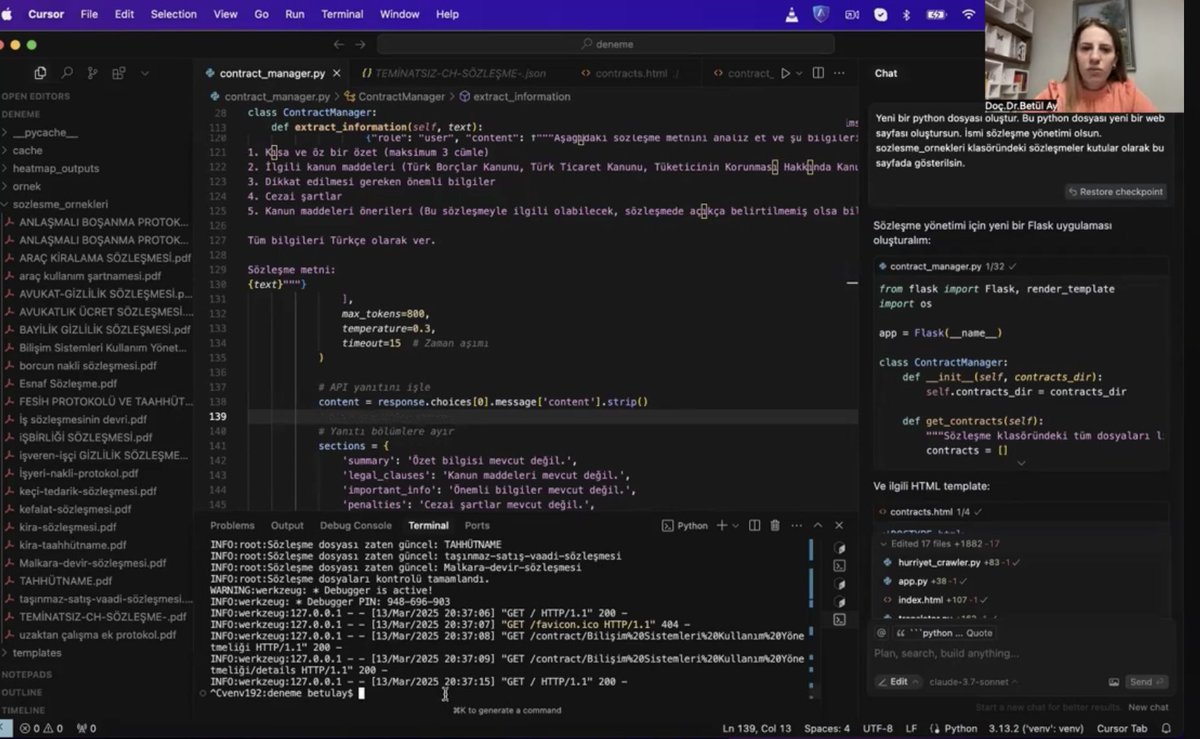Change language mode via Python in status bar
The height and width of the screenshot is (739, 1200).
pyautogui.click(x=960, y=728)
